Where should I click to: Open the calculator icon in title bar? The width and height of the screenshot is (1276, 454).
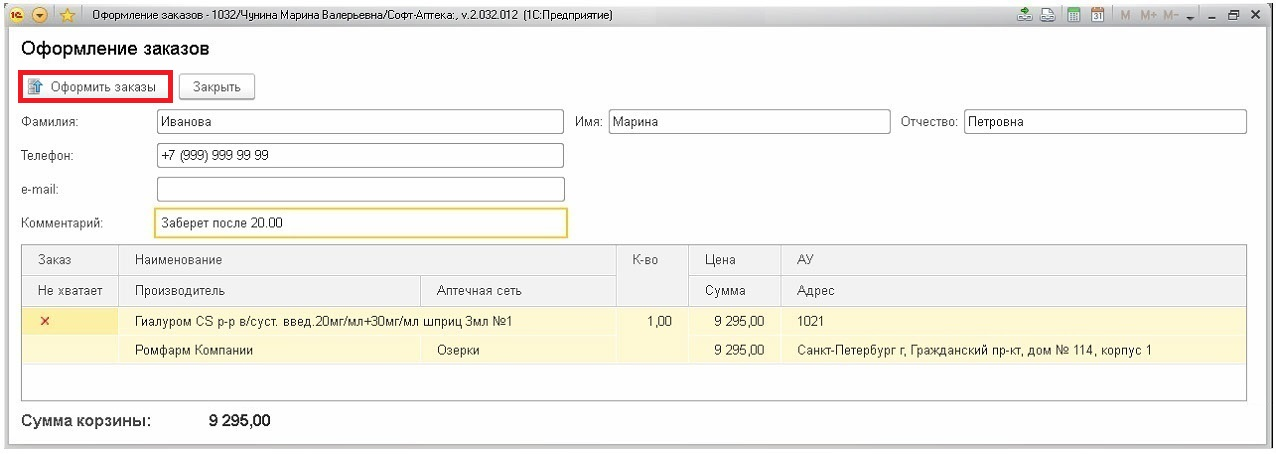1073,16
